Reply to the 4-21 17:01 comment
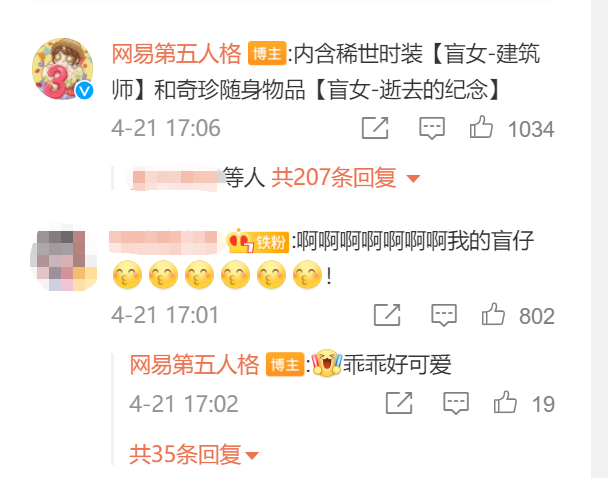608x478 pixels. pos(444,315)
